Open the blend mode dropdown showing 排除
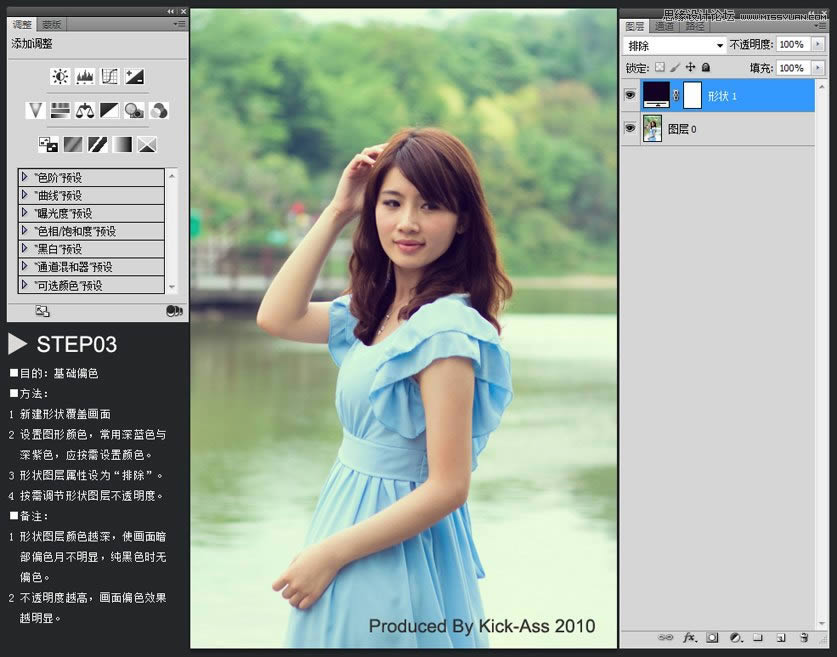The image size is (837, 657). tap(675, 44)
